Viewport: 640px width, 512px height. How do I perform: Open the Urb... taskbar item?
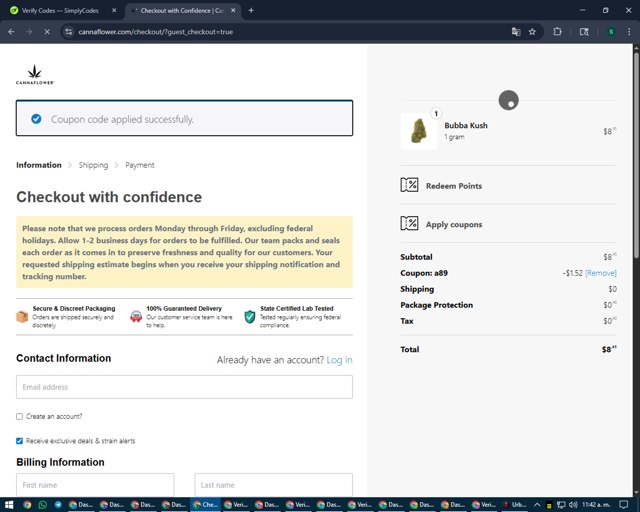coord(513,505)
